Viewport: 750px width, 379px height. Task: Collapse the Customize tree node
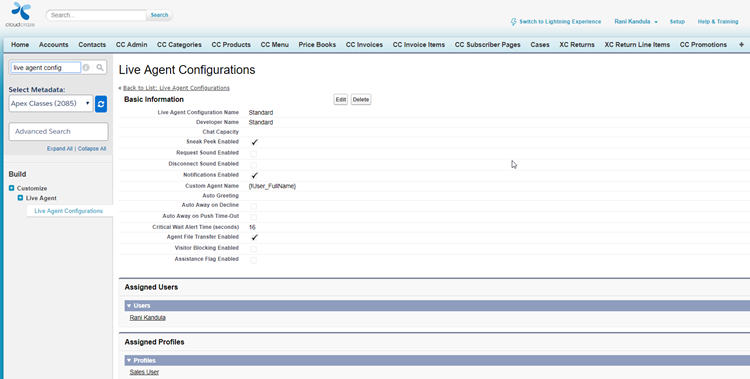(11, 188)
